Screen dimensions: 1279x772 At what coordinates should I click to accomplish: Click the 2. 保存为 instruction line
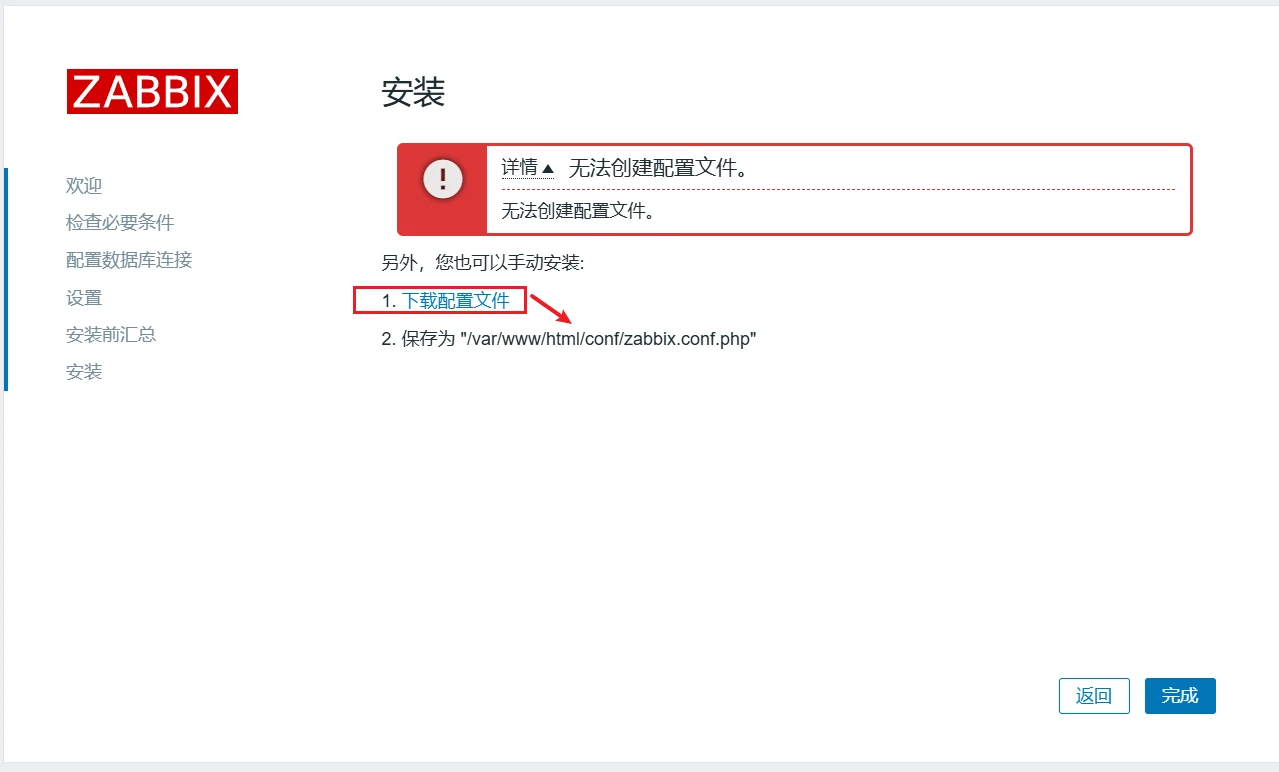pos(569,339)
